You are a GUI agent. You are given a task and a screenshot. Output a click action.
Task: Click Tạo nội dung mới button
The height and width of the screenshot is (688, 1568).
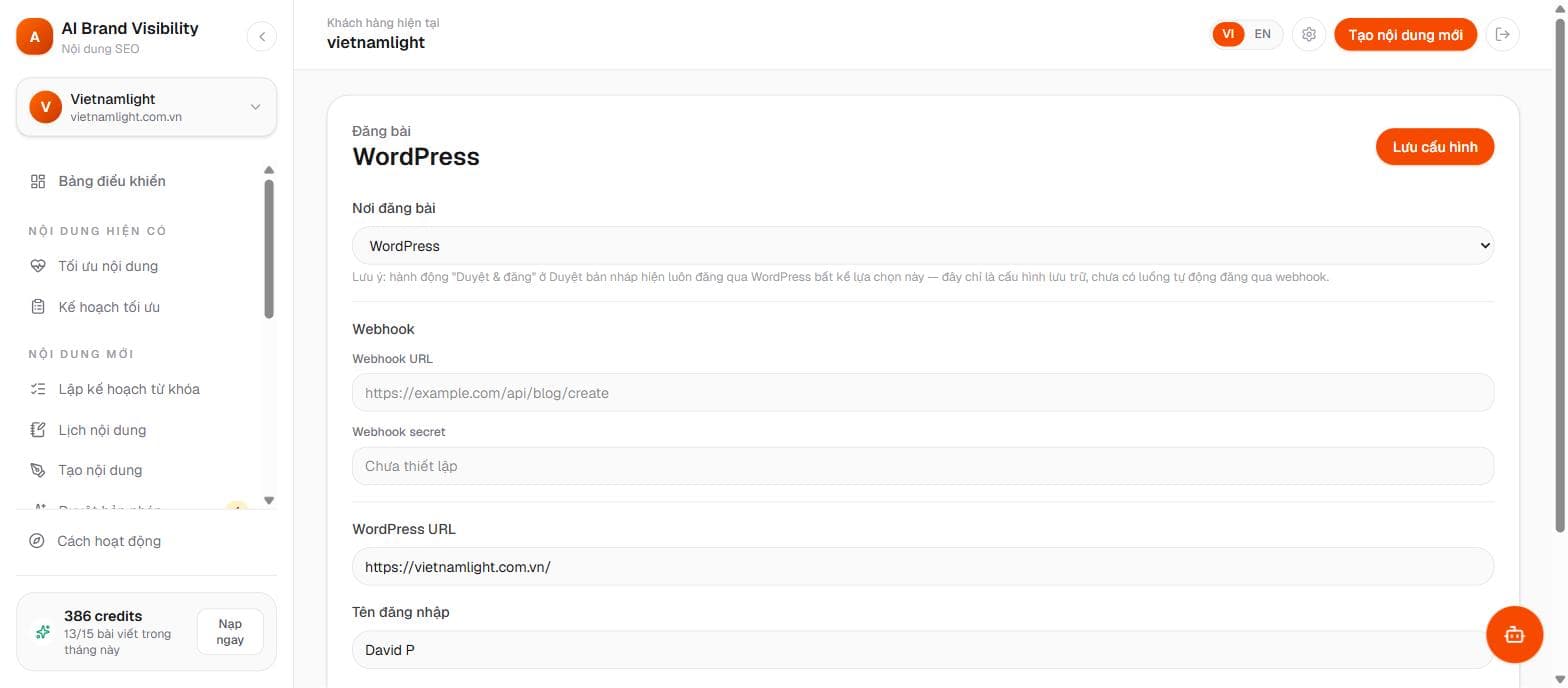(x=1405, y=34)
